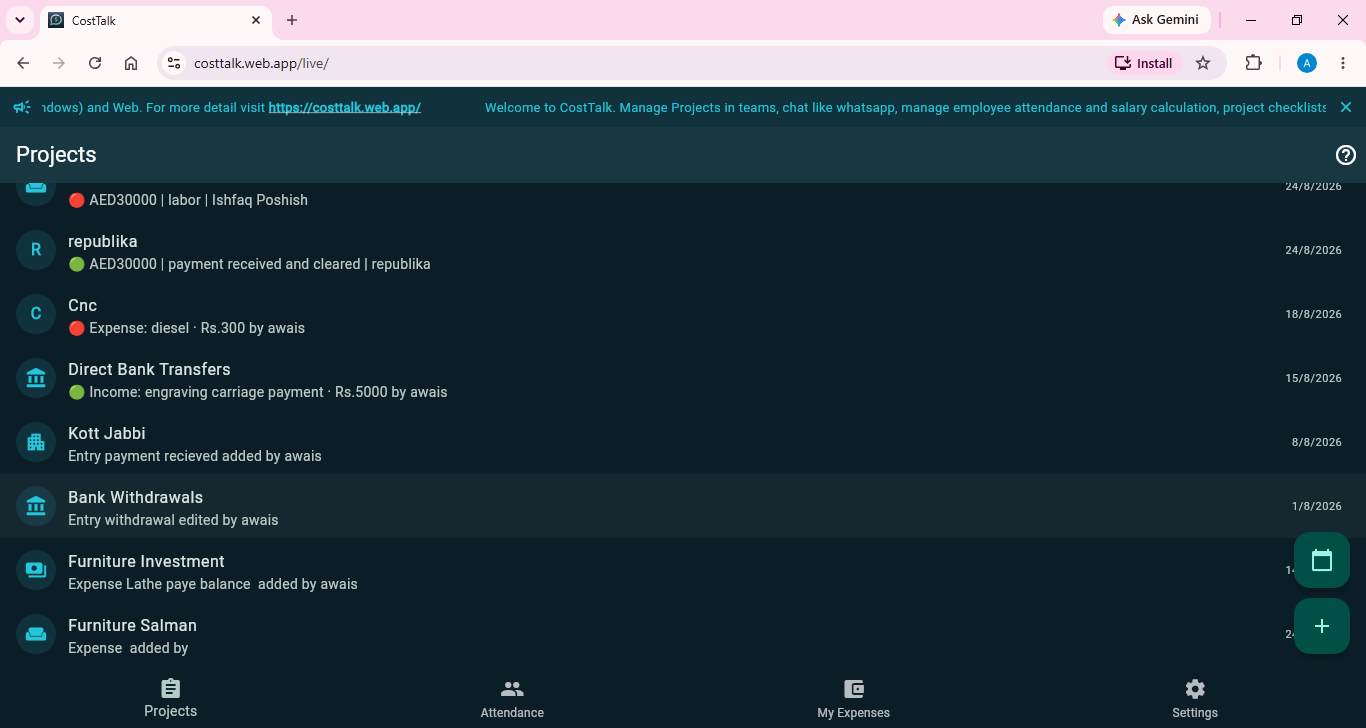Expand the tab search dropdown
This screenshot has height=728, width=1366.
pos(19,20)
